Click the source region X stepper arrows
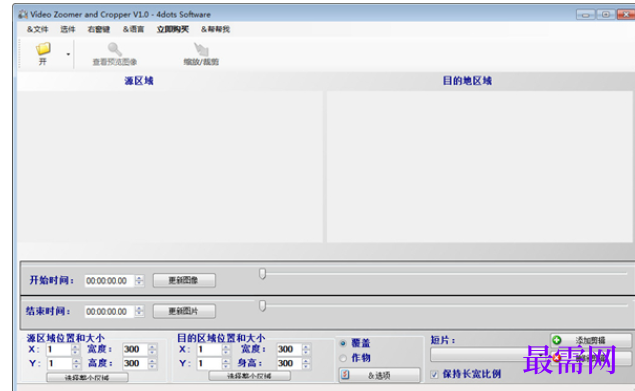The width and height of the screenshot is (635, 391). 76,349
